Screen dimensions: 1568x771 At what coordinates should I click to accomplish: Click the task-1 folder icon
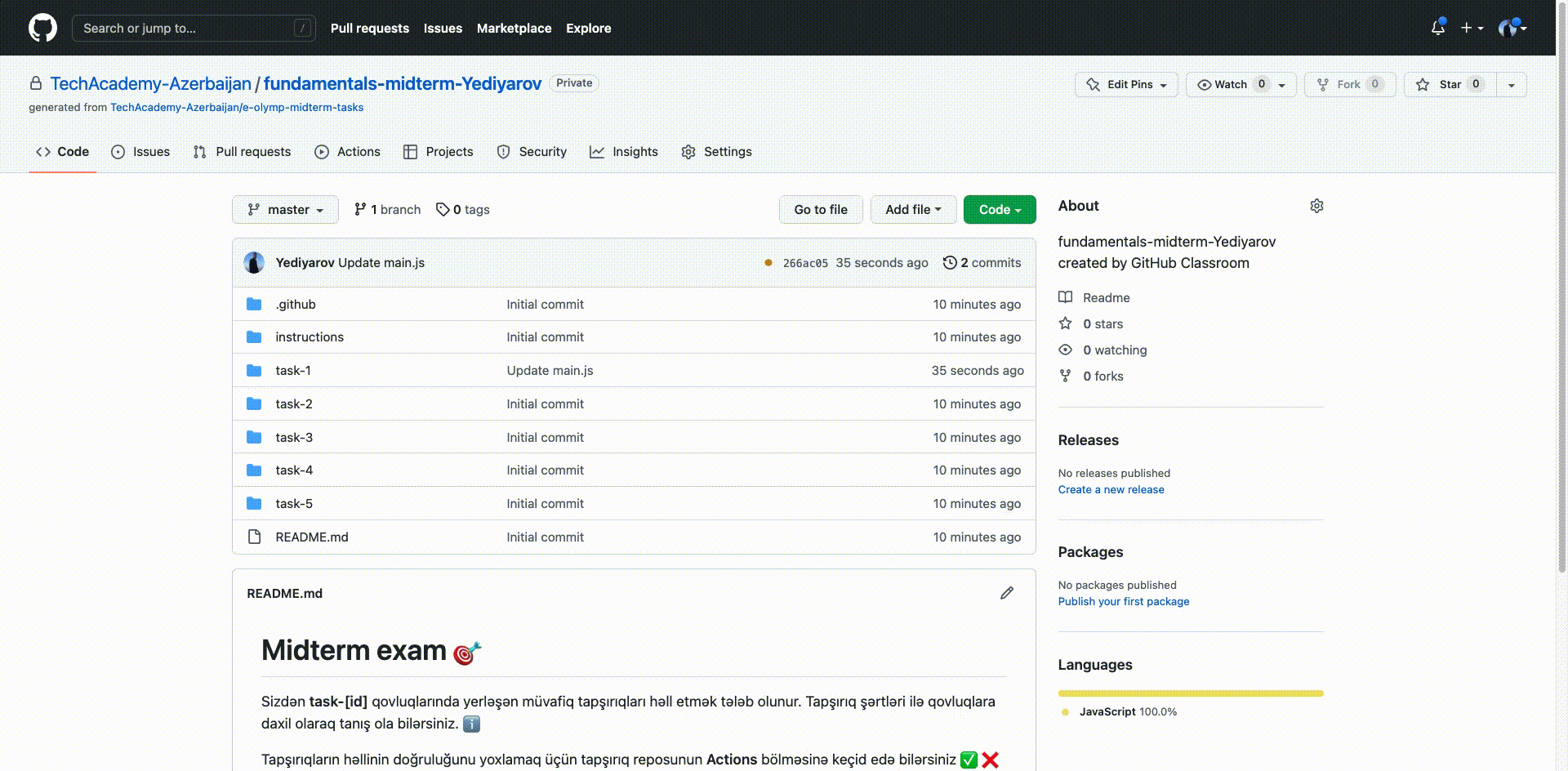(x=254, y=370)
